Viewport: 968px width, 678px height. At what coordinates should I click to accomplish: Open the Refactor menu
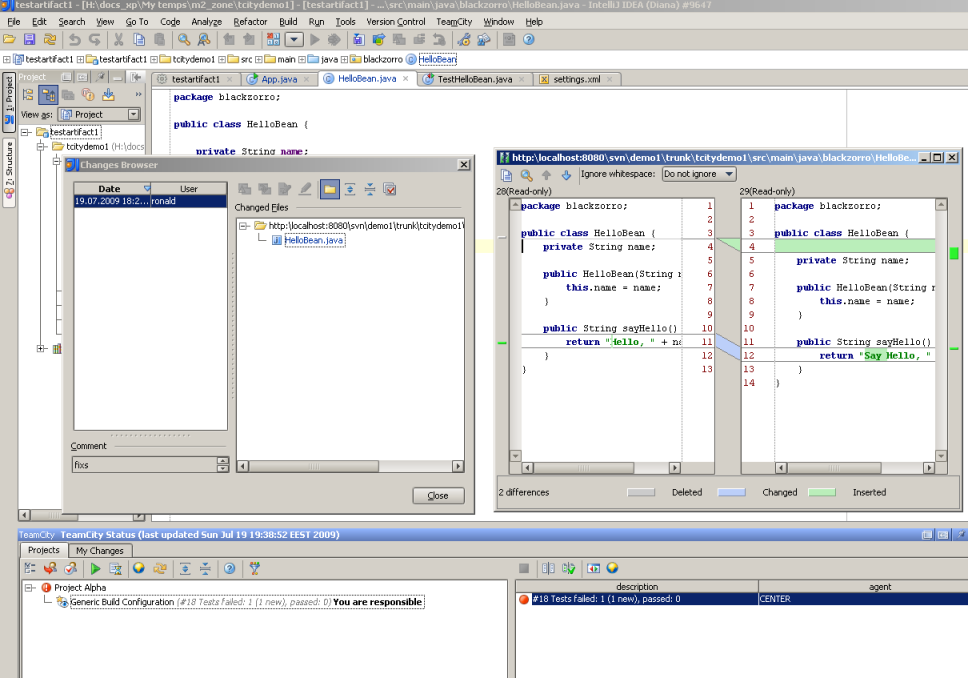click(x=250, y=21)
